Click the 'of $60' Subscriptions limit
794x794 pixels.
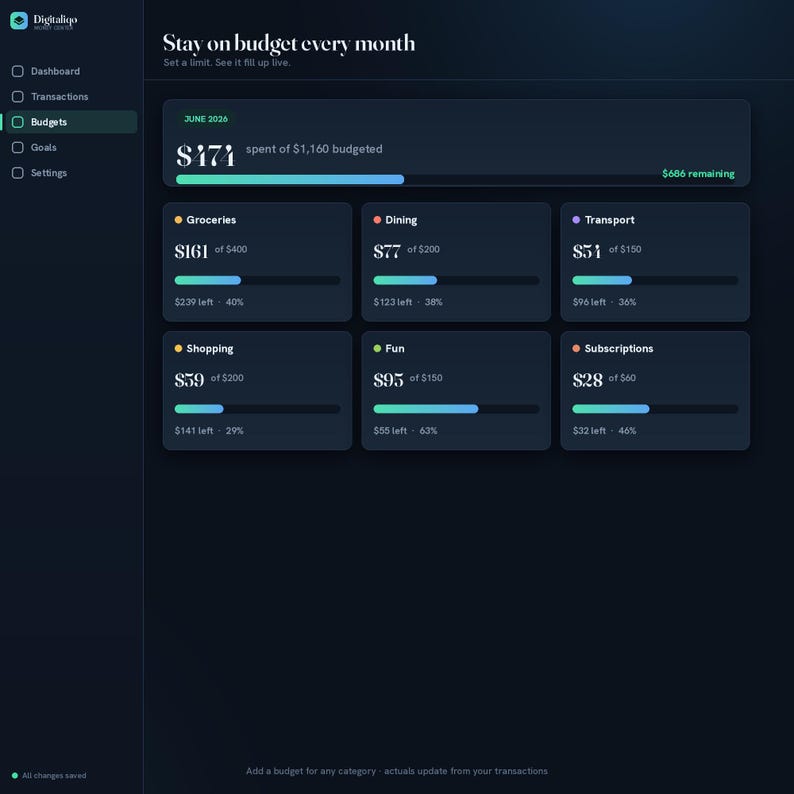click(x=622, y=378)
